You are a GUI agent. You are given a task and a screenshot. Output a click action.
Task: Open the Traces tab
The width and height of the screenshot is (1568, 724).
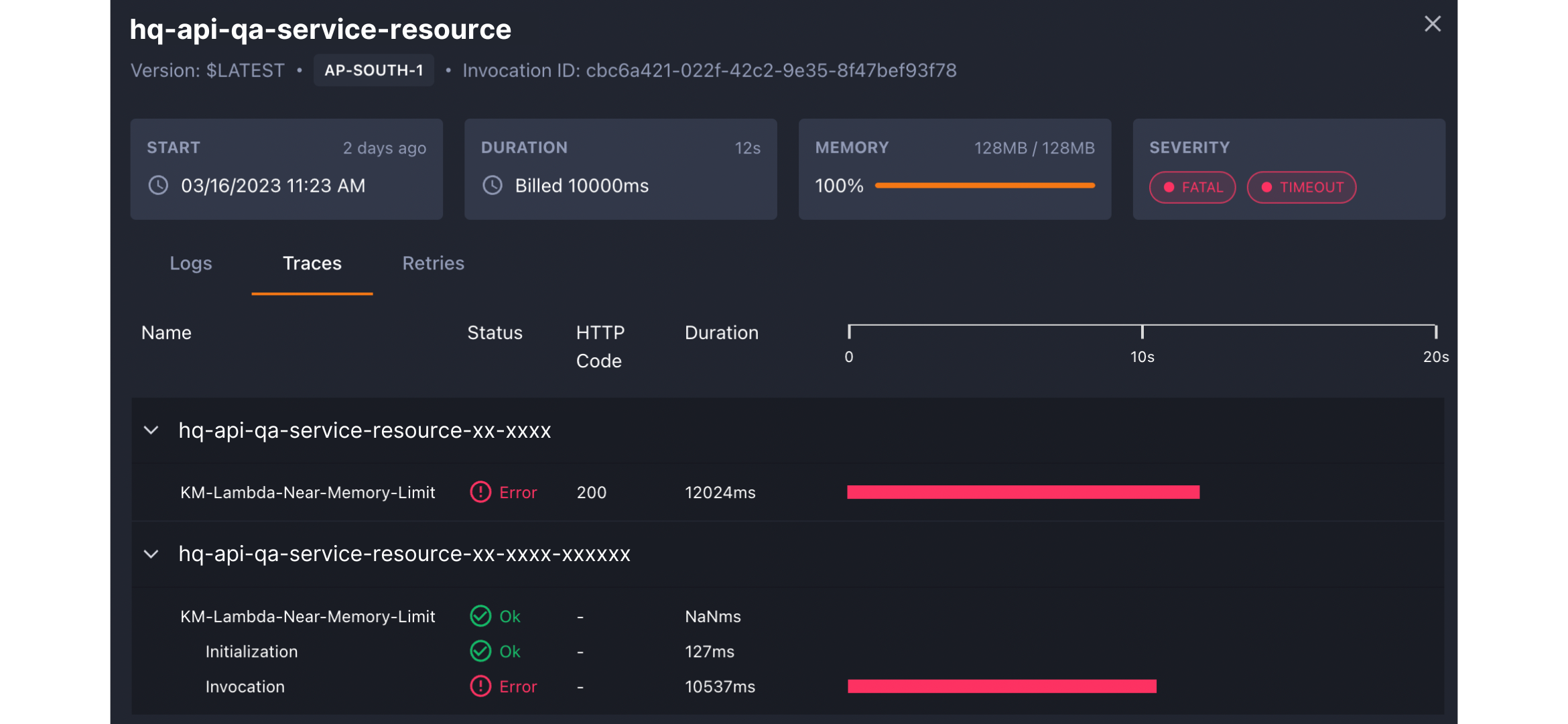click(312, 263)
